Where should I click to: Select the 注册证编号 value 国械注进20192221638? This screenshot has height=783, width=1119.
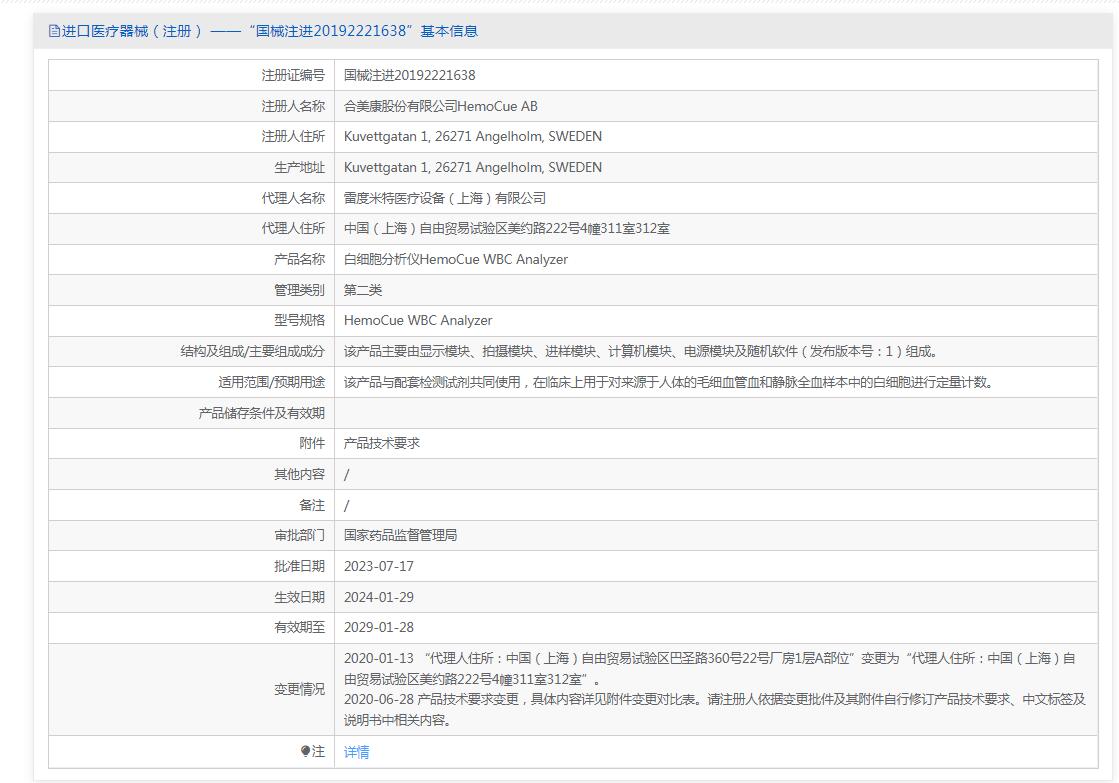coord(410,75)
